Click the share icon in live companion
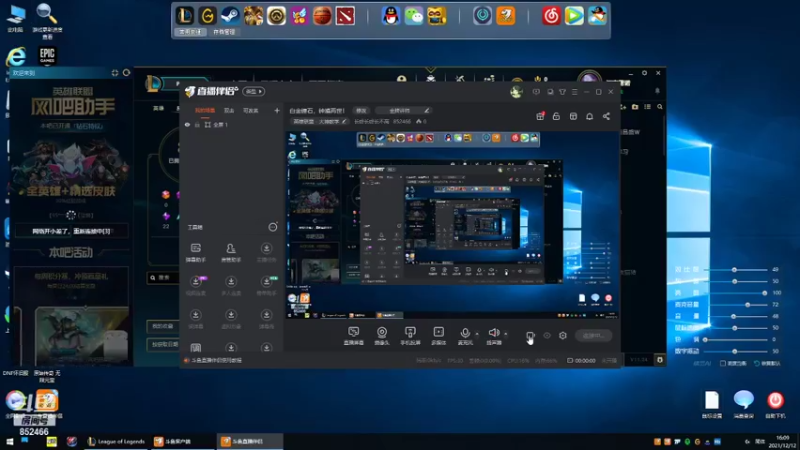Screen dimensions: 800x450 606,116
